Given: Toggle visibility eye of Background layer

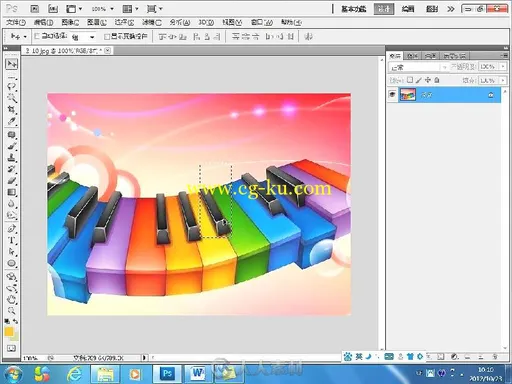Looking at the screenshot, I should click(x=392, y=95).
